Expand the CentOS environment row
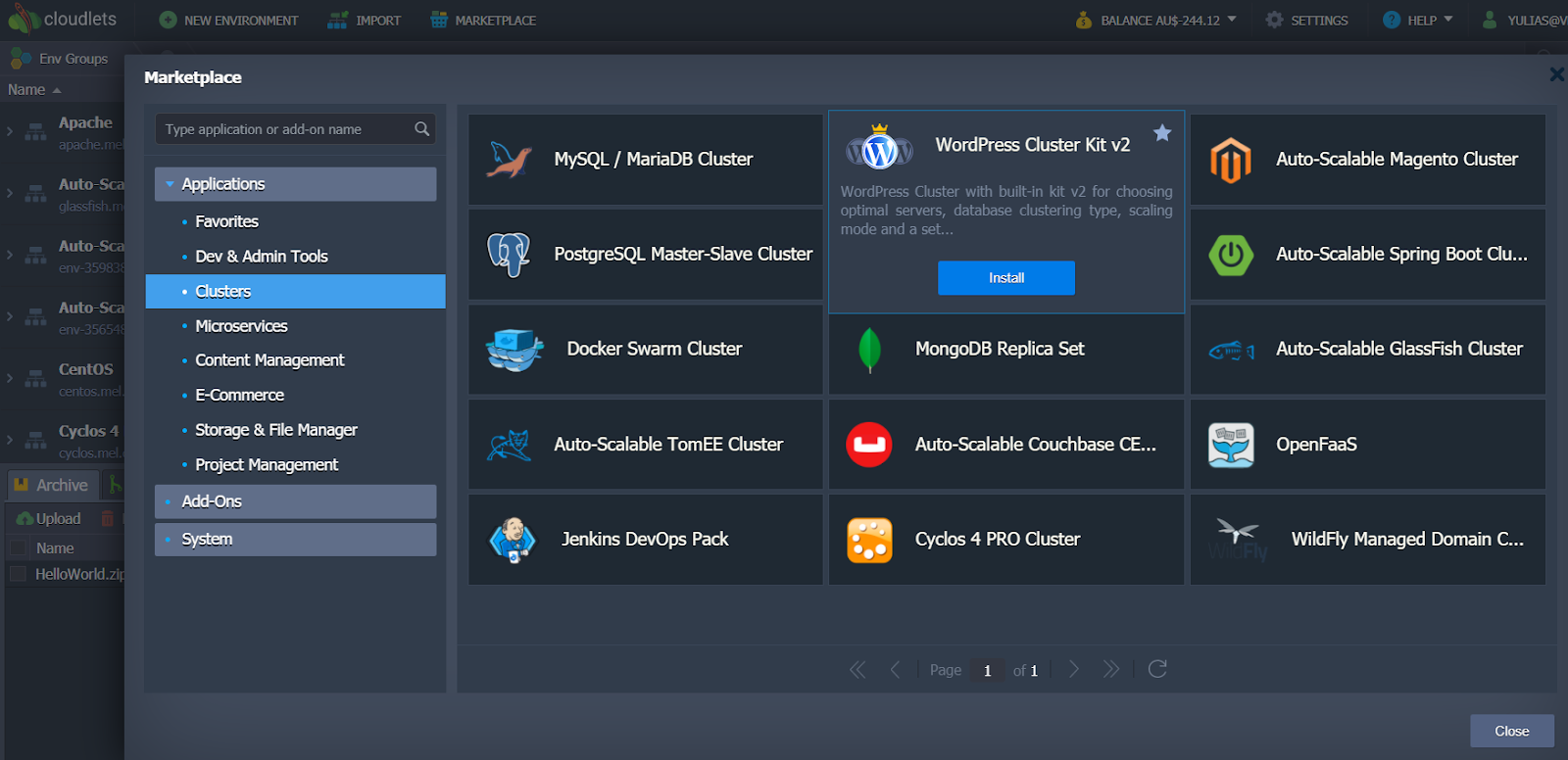Viewport: 1568px width, 760px height. click(x=10, y=377)
